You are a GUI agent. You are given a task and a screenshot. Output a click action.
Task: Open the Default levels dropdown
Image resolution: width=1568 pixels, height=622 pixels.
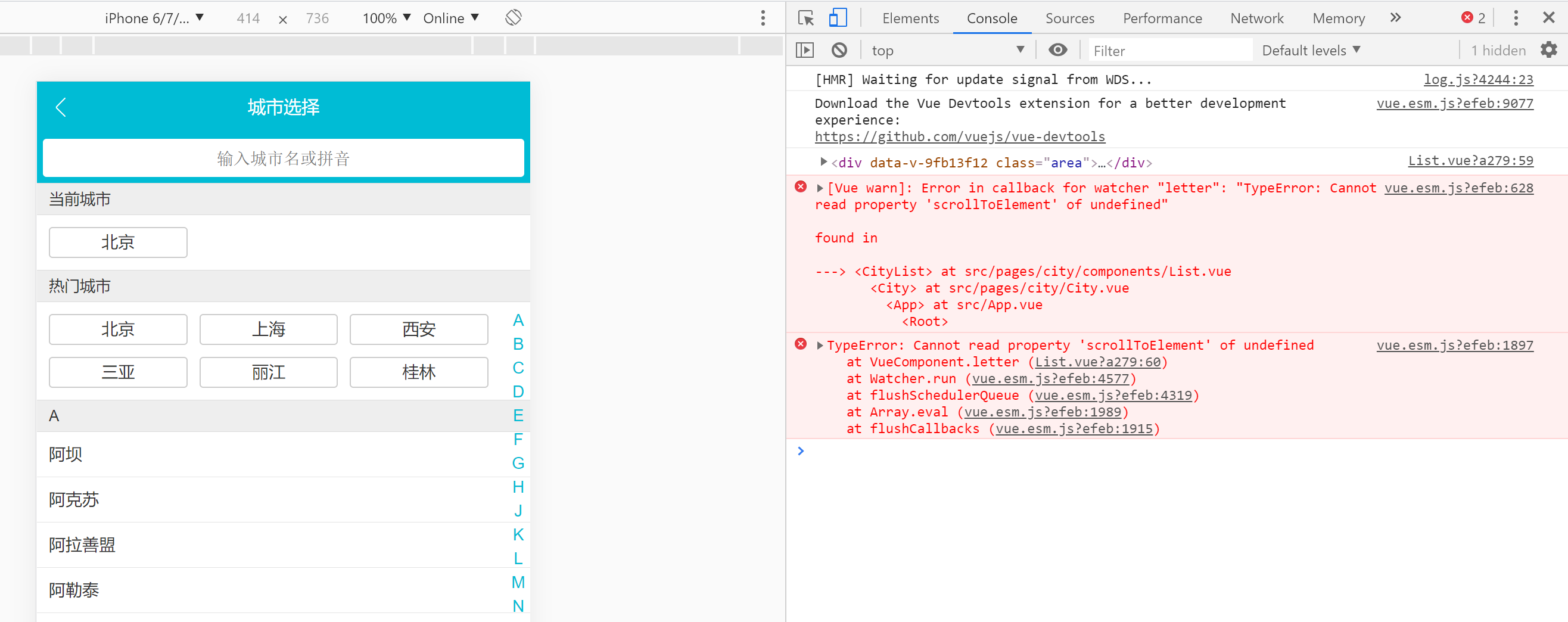pyautogui.click(x=1311, y=51)
